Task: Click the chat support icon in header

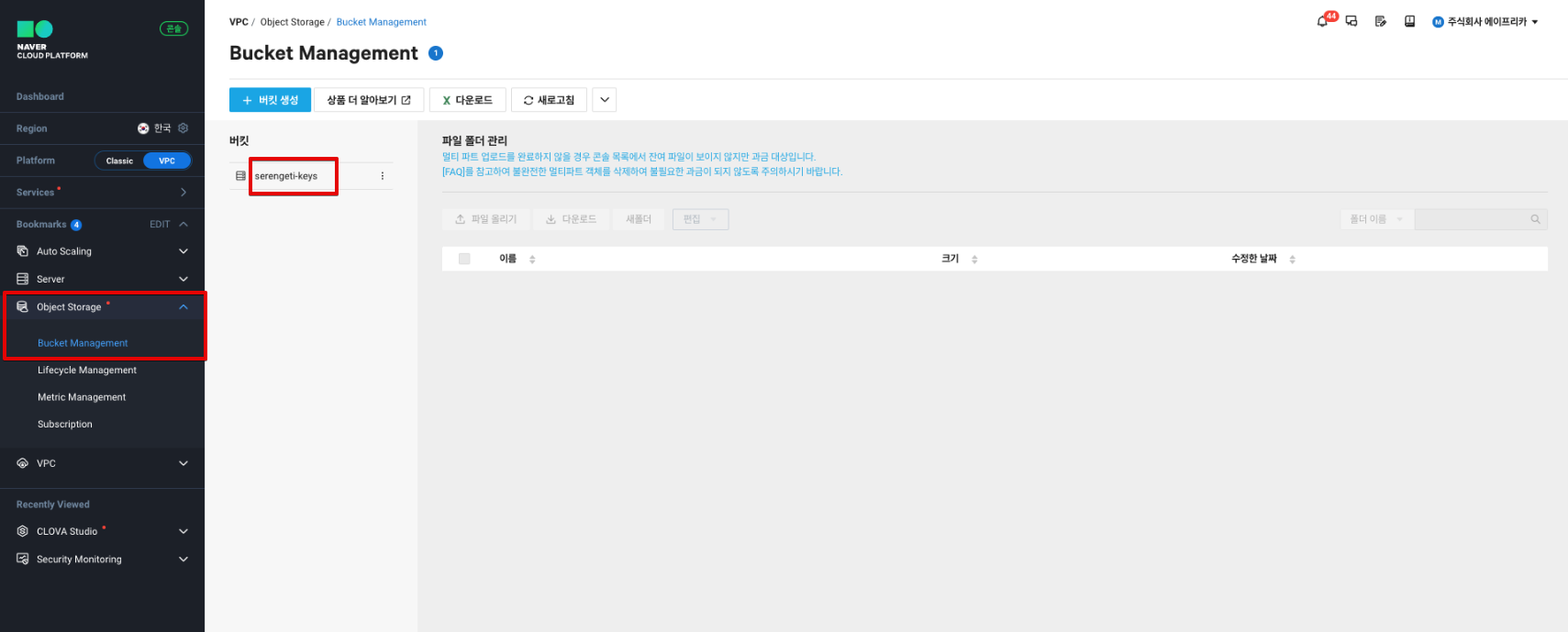Action: 1351,22
